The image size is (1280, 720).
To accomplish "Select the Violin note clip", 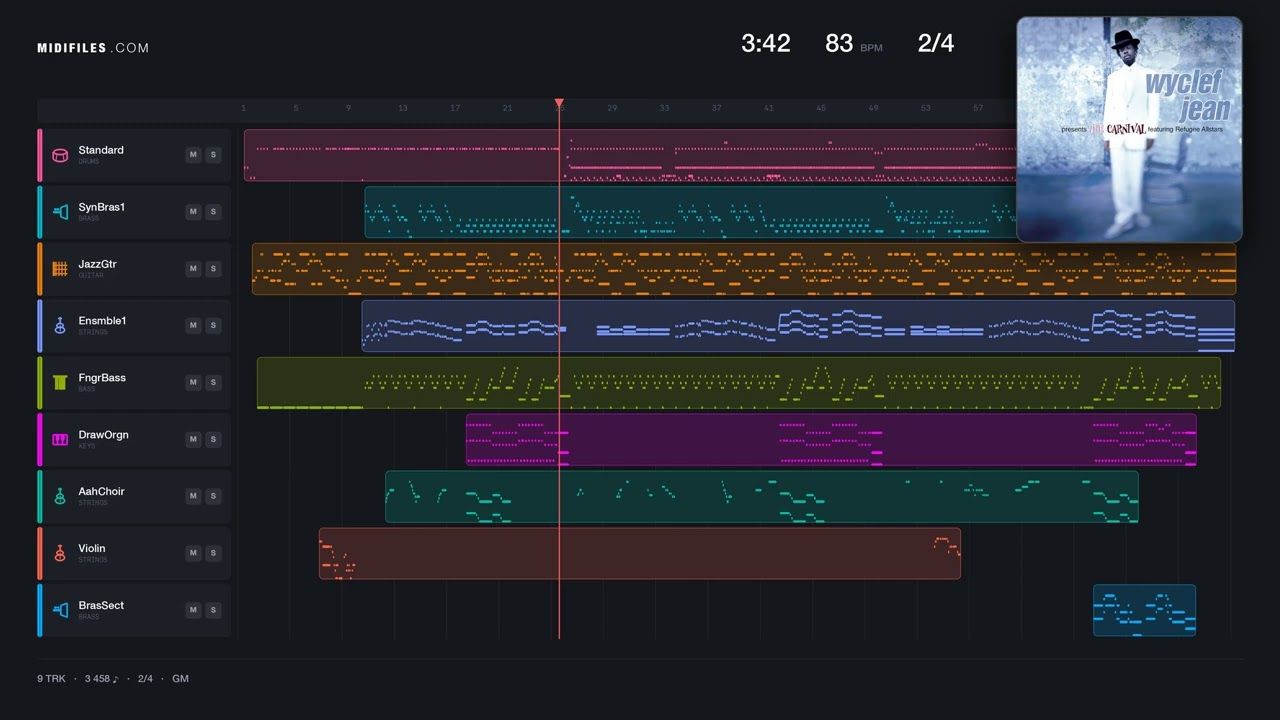I will [x=640, y=554].
